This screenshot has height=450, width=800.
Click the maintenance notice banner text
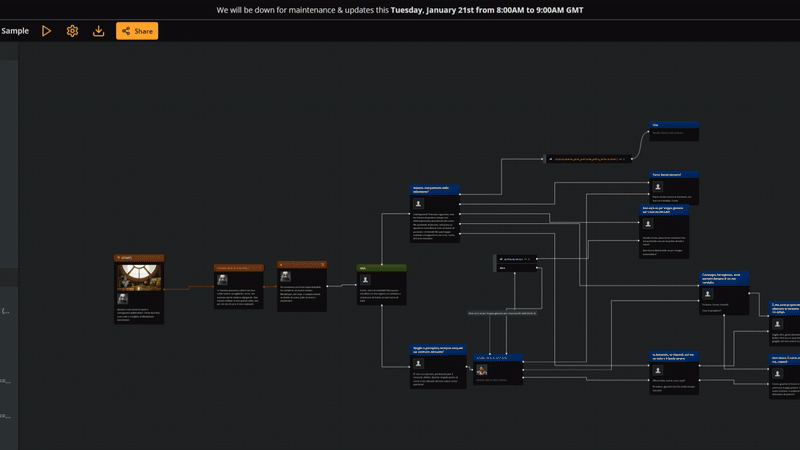click(x=399, y=10)
